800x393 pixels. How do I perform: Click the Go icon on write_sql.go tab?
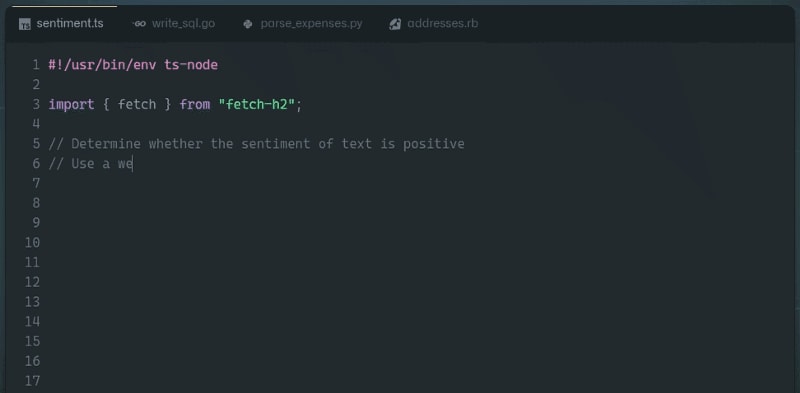(139, 24)
